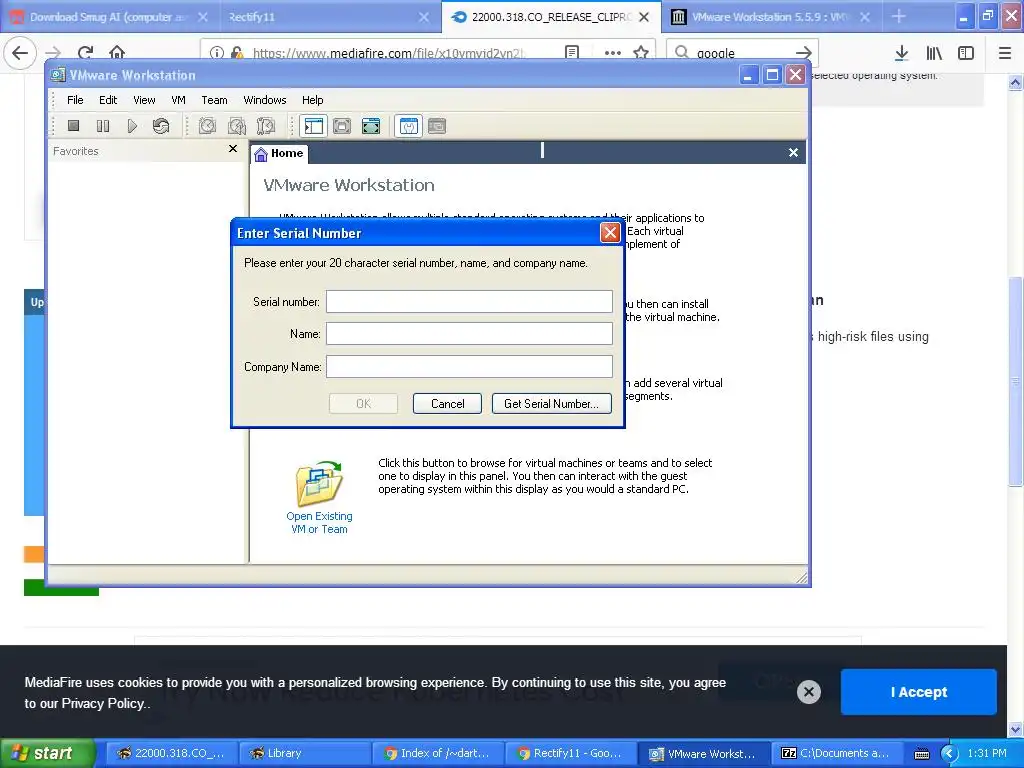This screenshot has height=768, width=1024.
Task: Toggle the Firefox sidebar icon
Action: [x=966, y=53]
